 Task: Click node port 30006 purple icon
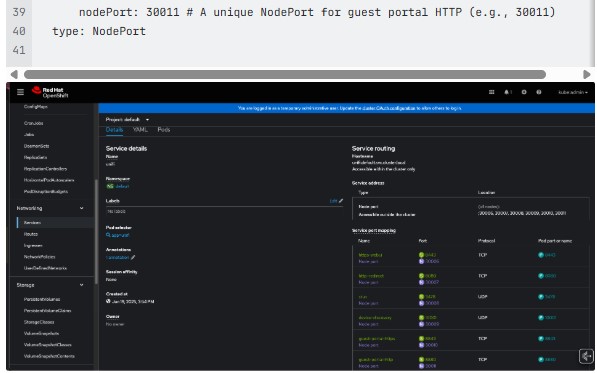pyautogui.click(x=421, y=261)
